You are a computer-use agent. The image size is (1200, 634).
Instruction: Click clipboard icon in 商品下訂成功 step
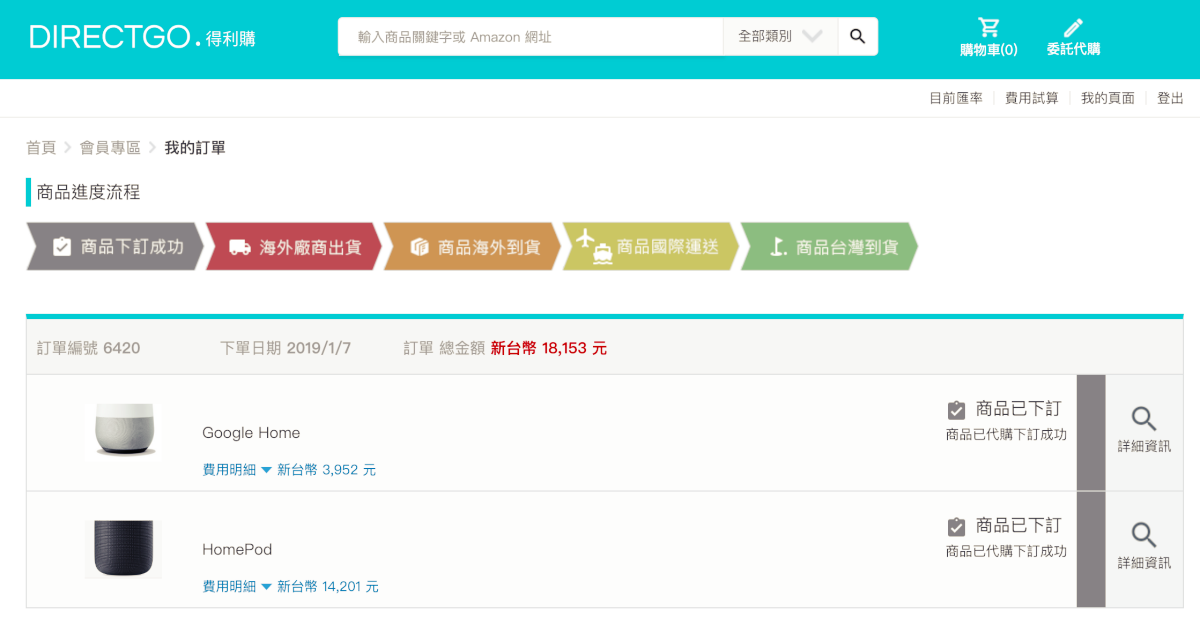pos(62,247)
